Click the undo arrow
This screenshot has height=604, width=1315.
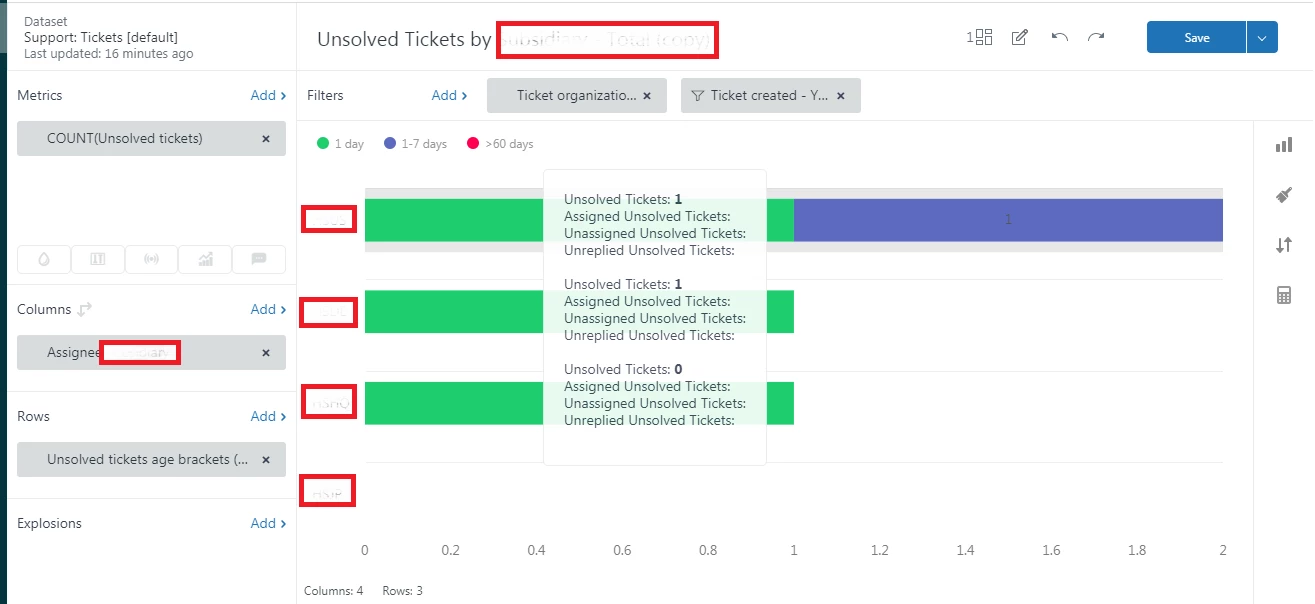pyautogui.click(x=1060, y=38)
